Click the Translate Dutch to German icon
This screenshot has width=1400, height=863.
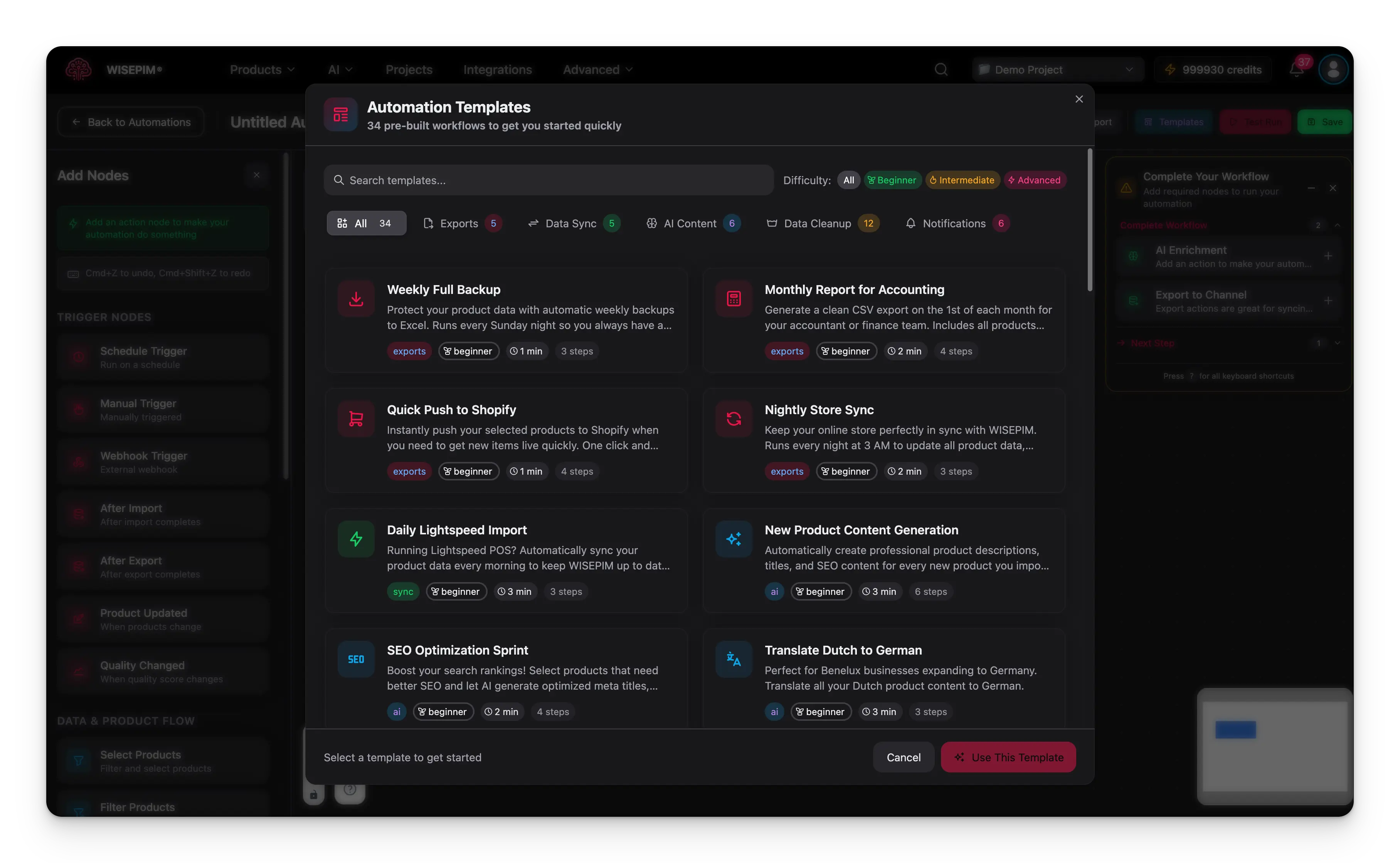click(734, 659)
